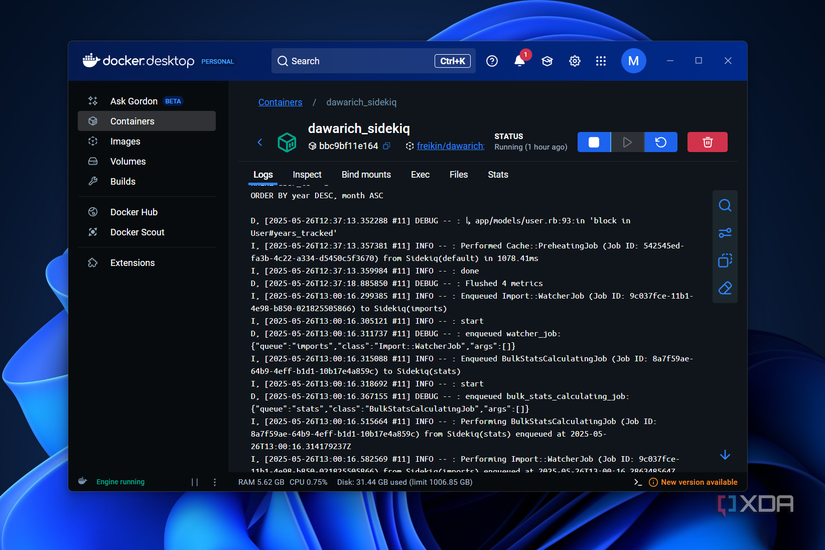Open the settings gear icon
Viewport: 825px width, 550px height.
574,61
